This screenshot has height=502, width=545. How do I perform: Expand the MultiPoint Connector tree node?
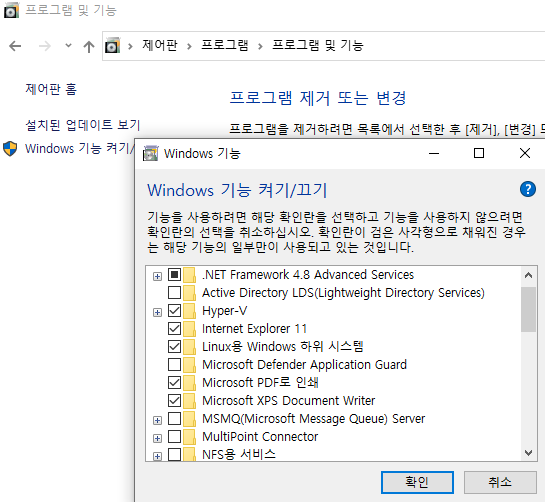[157, 438]
